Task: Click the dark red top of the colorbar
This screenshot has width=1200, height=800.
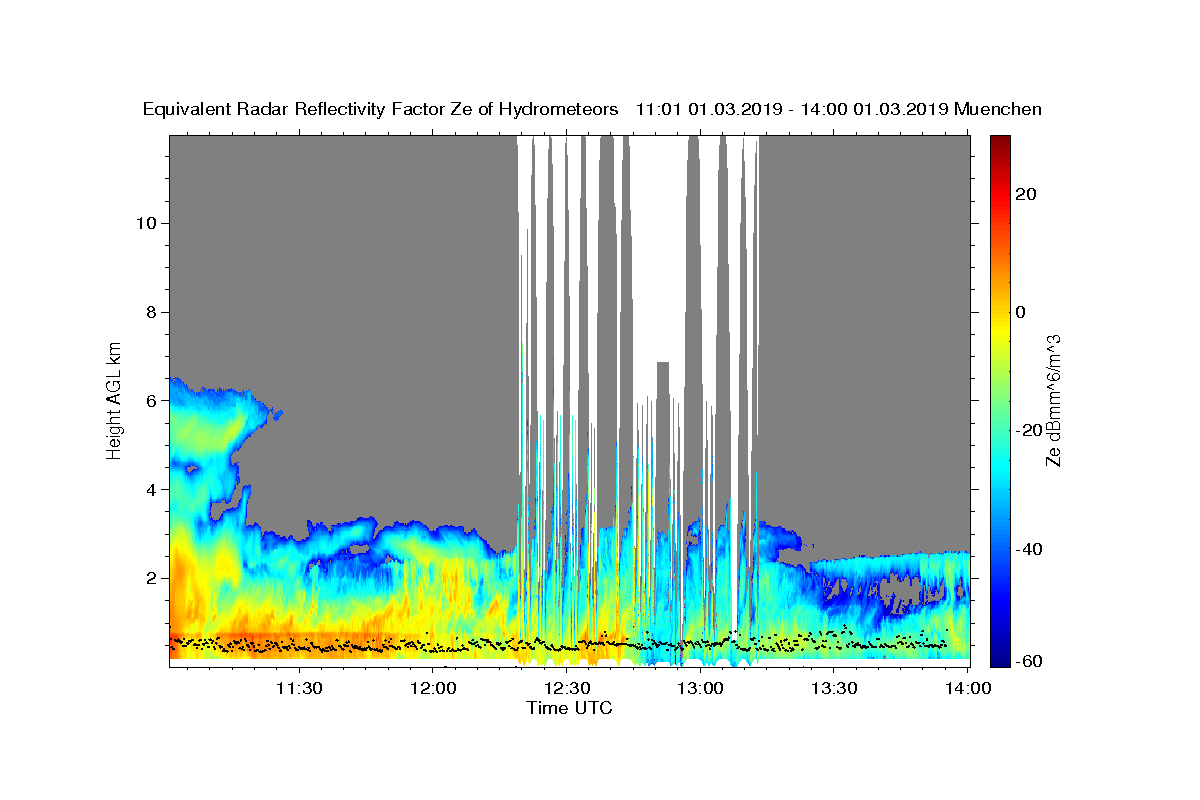Action: tap(1000, 143)
